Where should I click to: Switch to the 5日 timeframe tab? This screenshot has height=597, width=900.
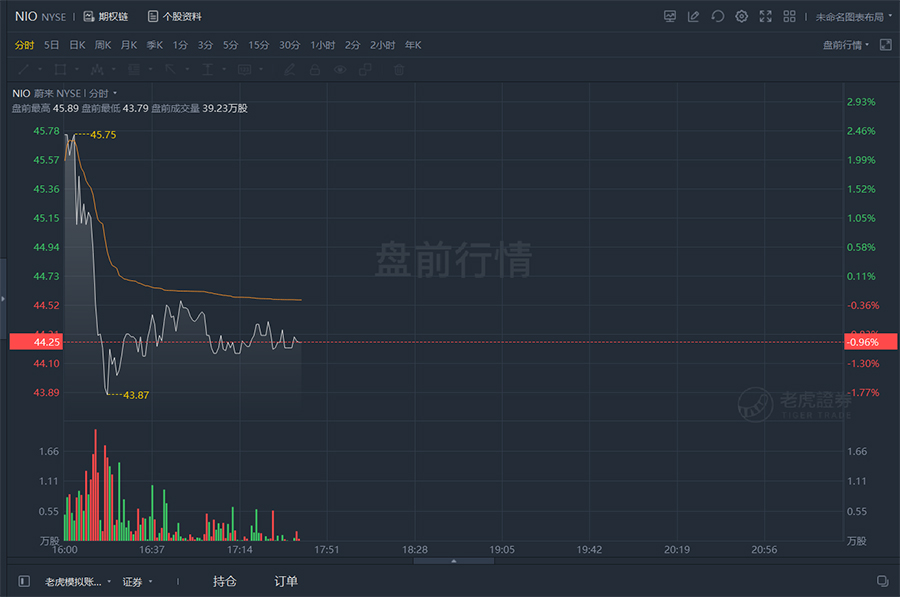click(52, 45)
